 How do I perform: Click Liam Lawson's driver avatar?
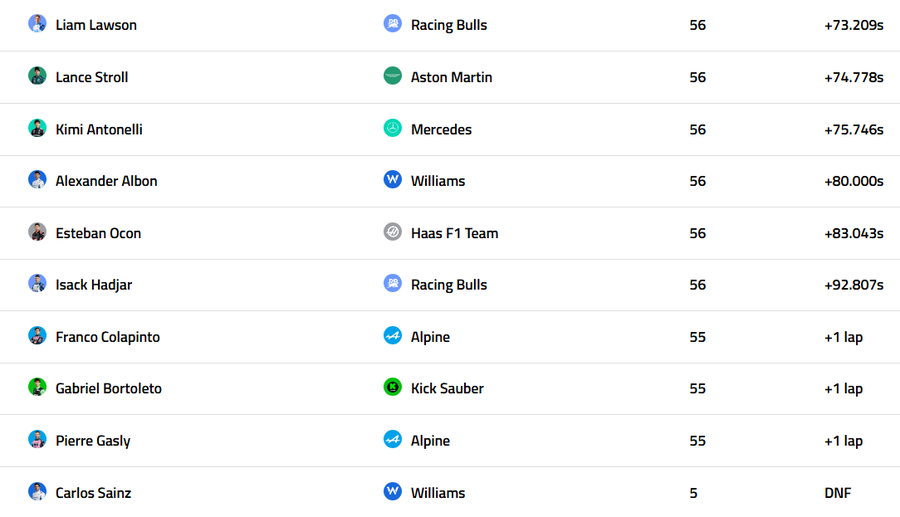click(37, 24)
